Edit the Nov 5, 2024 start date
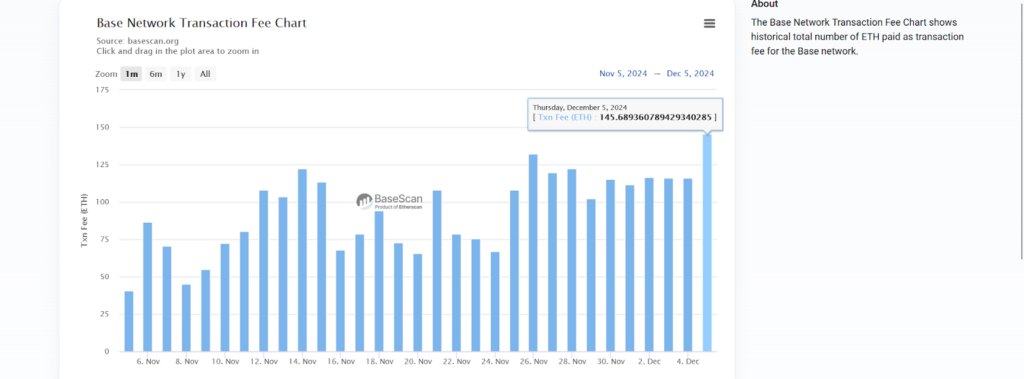 coord(623,74)
